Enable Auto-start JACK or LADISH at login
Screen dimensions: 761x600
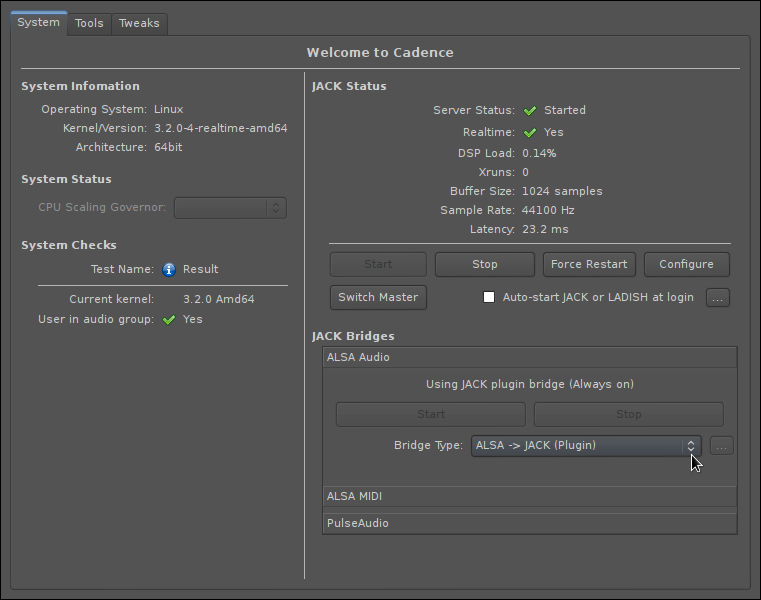pyautogui.click(x=489, y=297)
